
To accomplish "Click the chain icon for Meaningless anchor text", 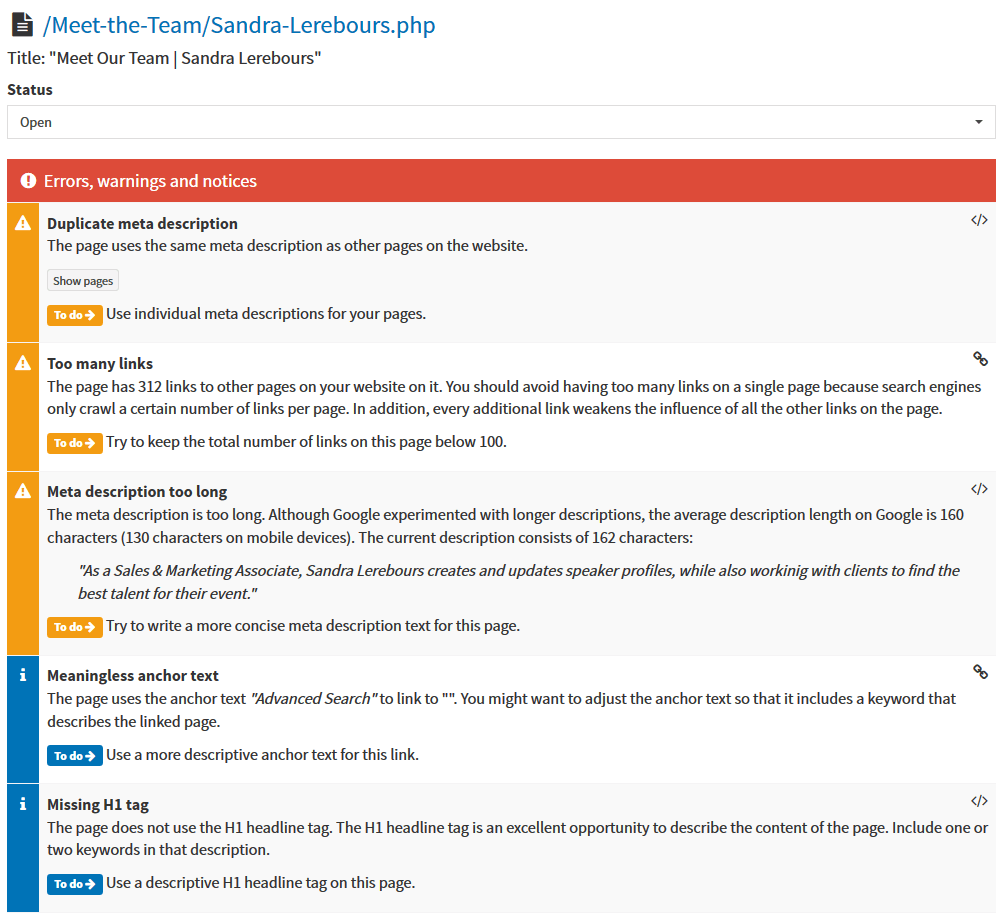I will coord(980,672).
